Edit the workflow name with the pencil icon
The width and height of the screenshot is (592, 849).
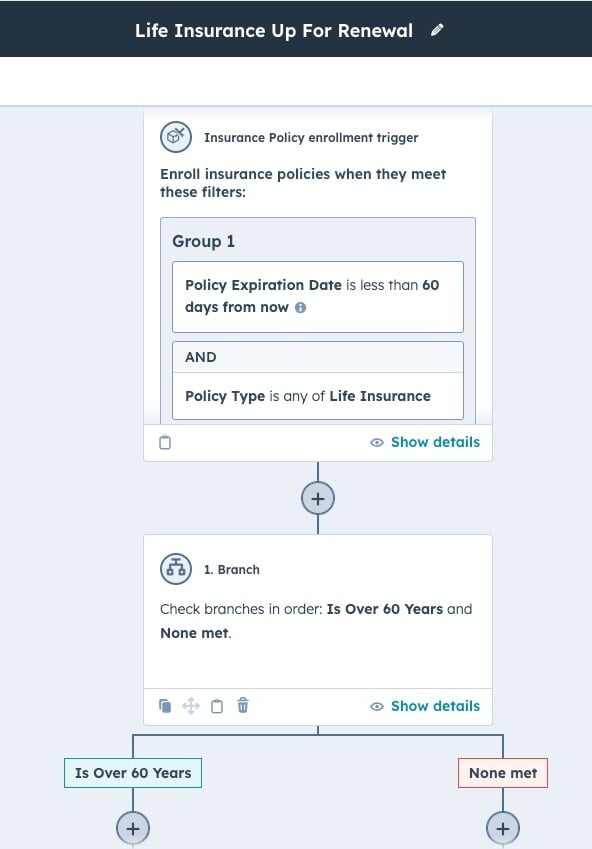[437, 30]
